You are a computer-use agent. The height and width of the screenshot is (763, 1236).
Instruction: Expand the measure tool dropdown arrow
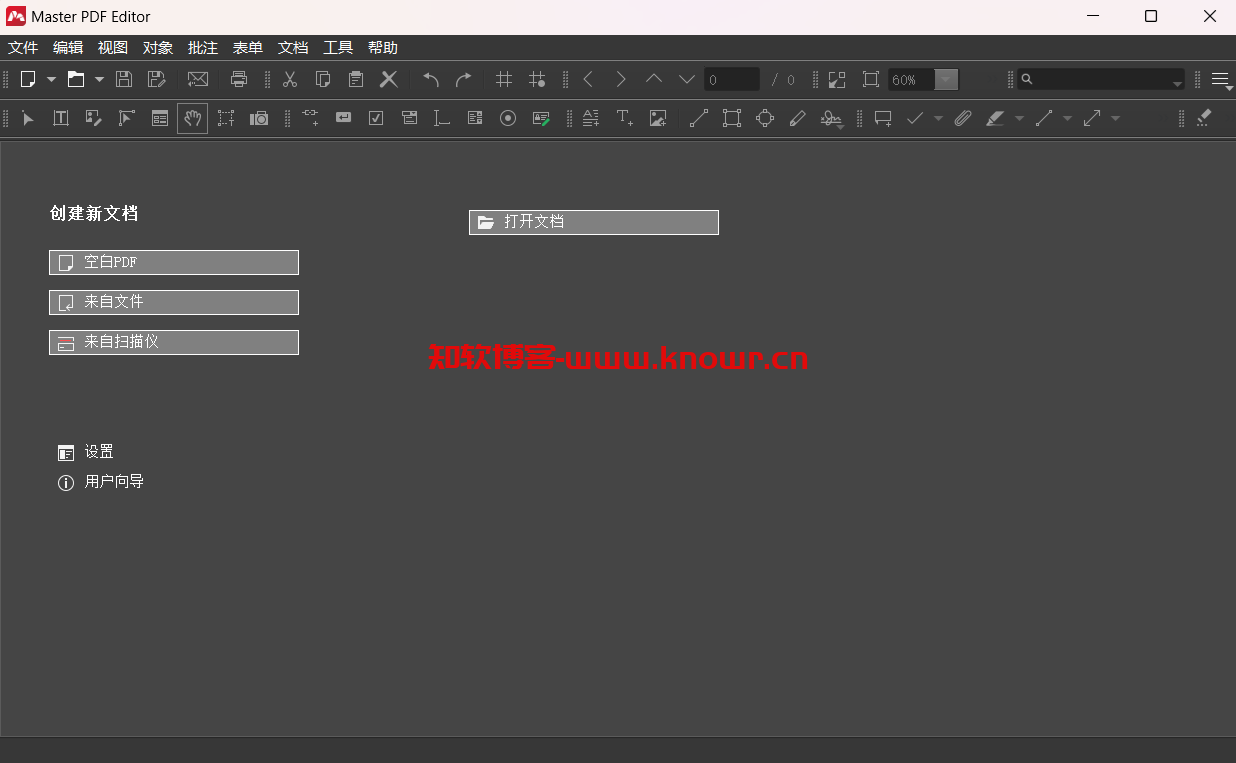pos(1115,118)
